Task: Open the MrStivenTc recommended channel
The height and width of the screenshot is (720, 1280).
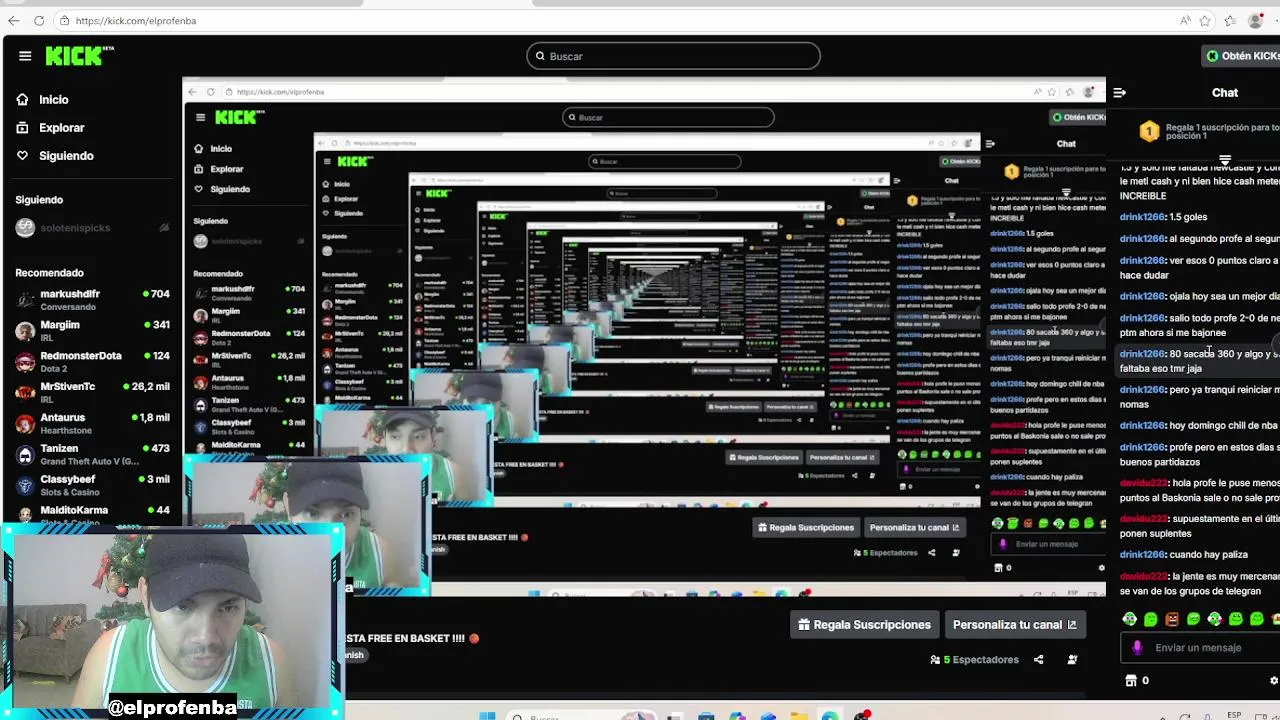Action: pyautogui.click(x=92, y=393)
